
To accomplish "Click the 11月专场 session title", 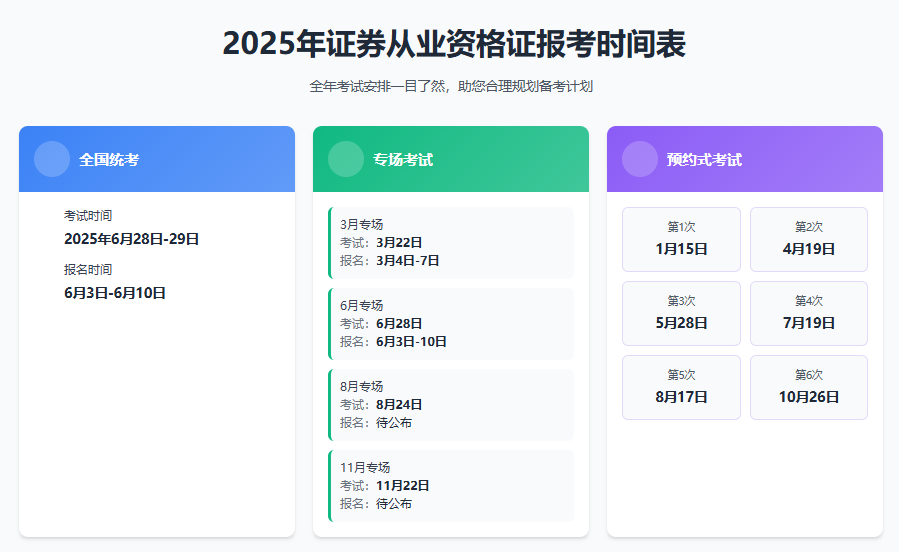I will 365,468.
